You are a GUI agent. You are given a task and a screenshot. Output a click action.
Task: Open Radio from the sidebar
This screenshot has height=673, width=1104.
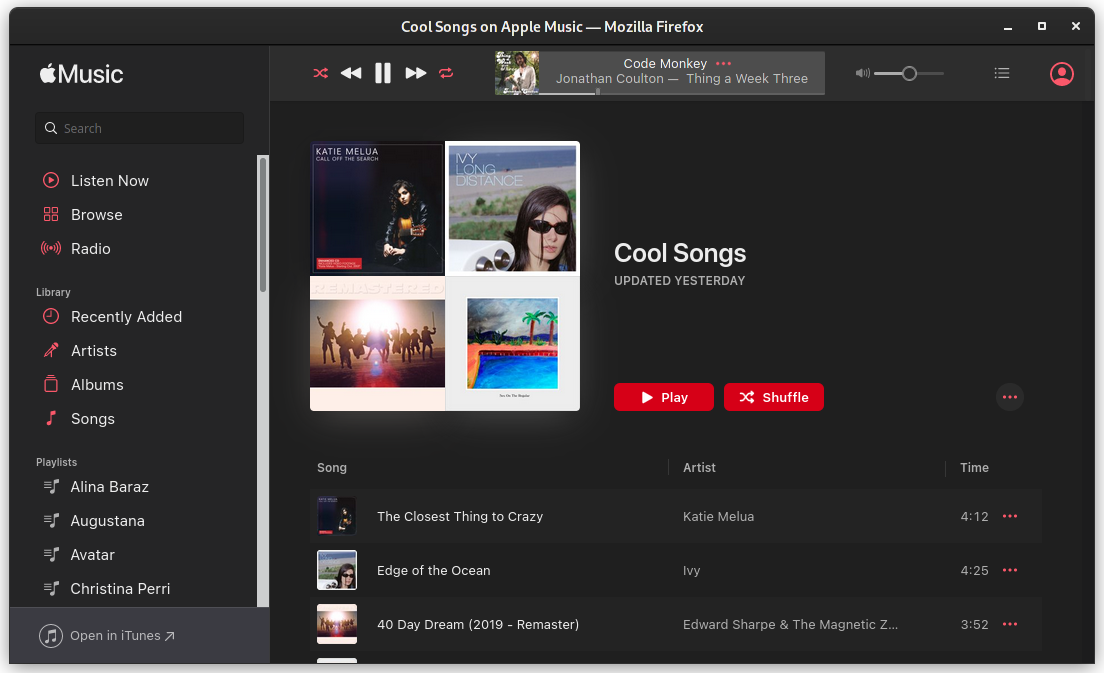tap(91, 248)
